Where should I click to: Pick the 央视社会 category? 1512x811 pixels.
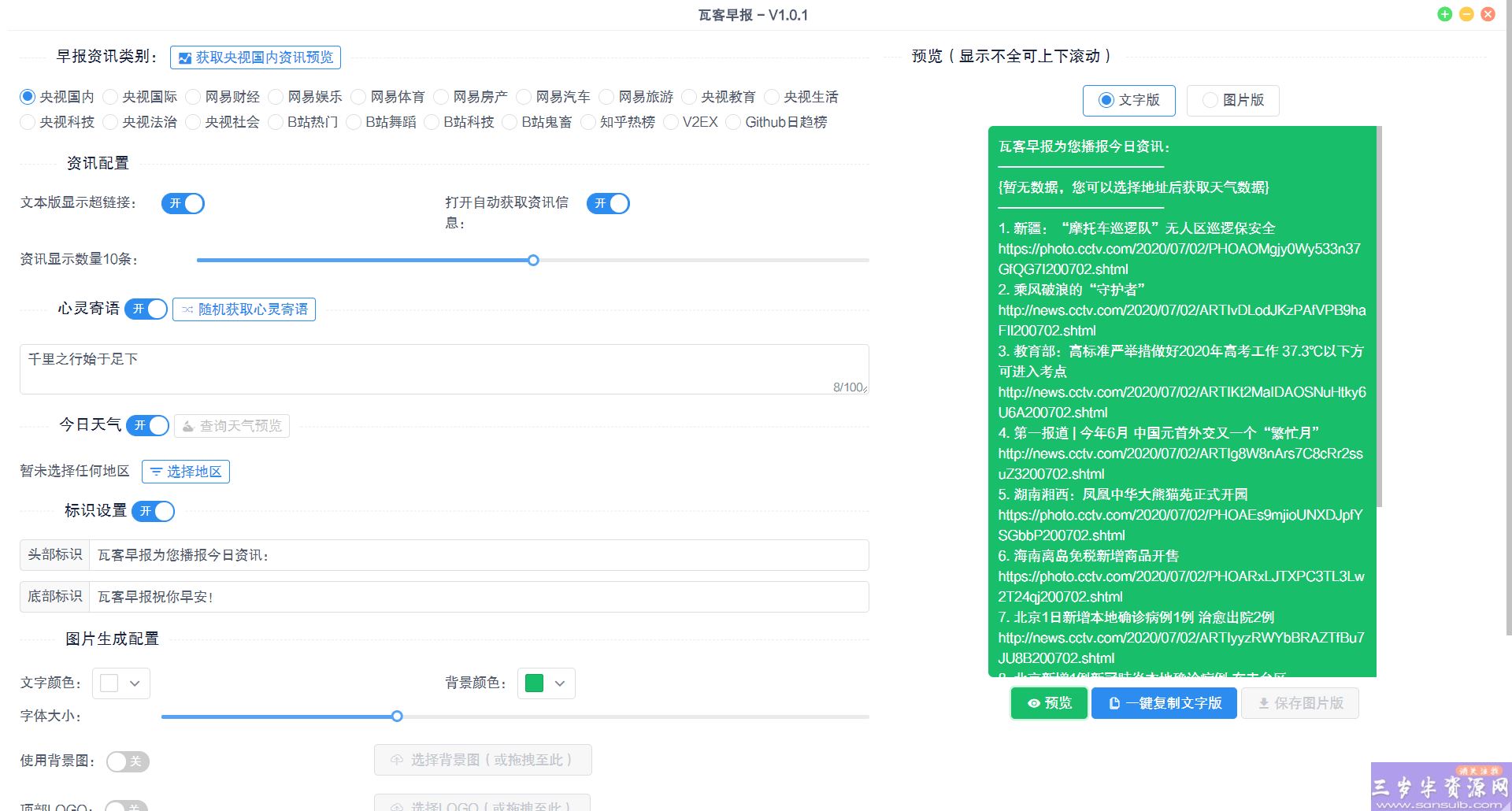(222, 122)
